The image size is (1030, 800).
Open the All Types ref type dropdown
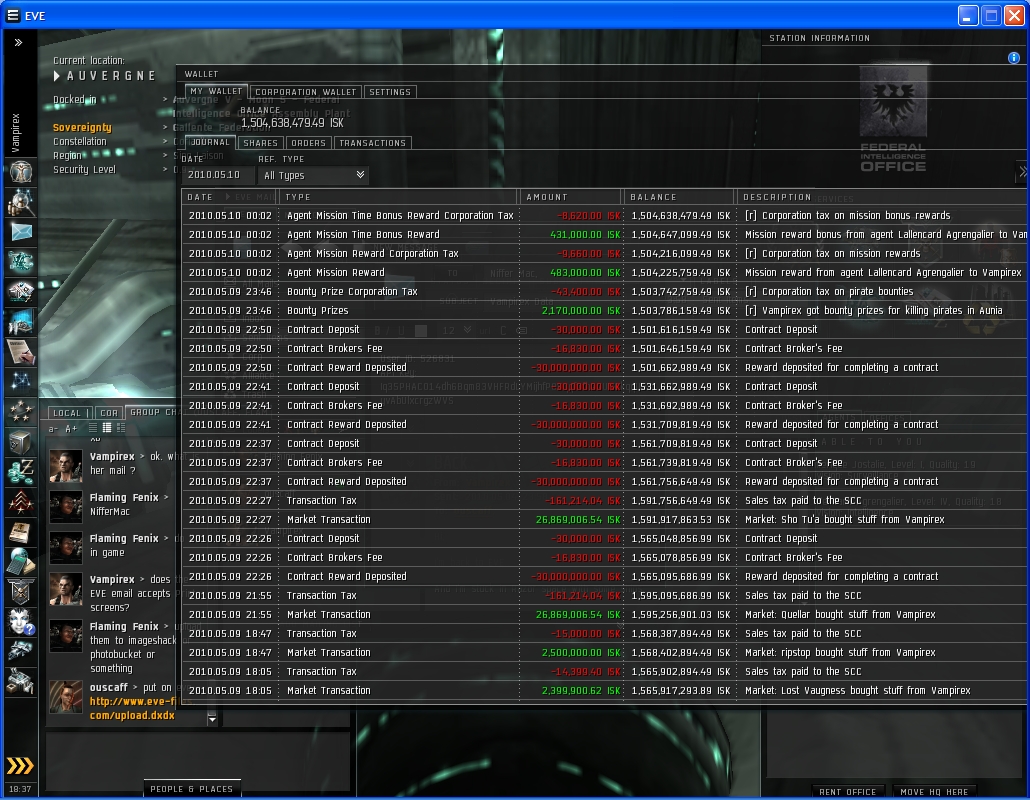click(x=314, y=175)
